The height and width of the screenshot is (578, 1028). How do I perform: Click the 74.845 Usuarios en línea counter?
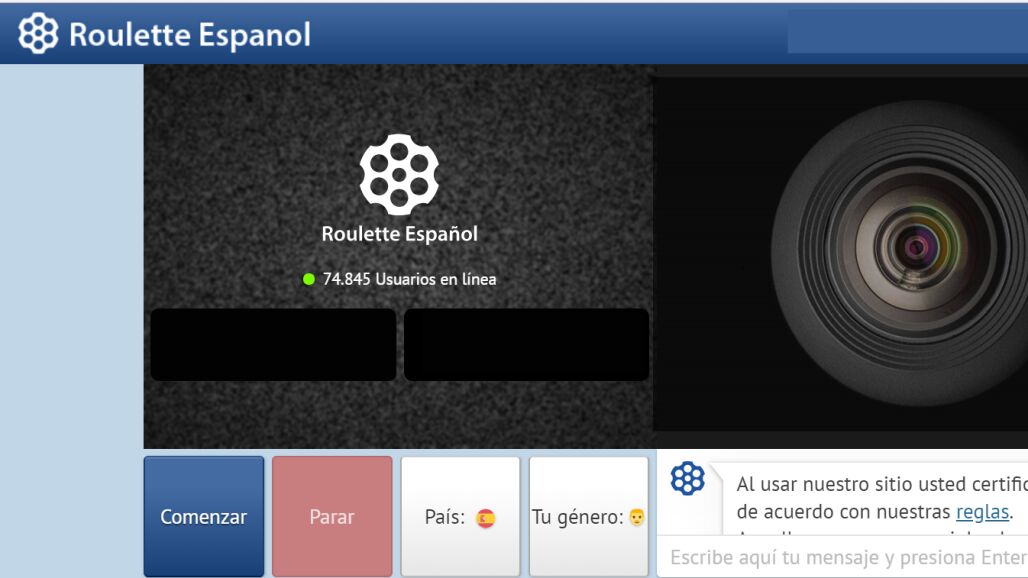[x=409, y=279]
